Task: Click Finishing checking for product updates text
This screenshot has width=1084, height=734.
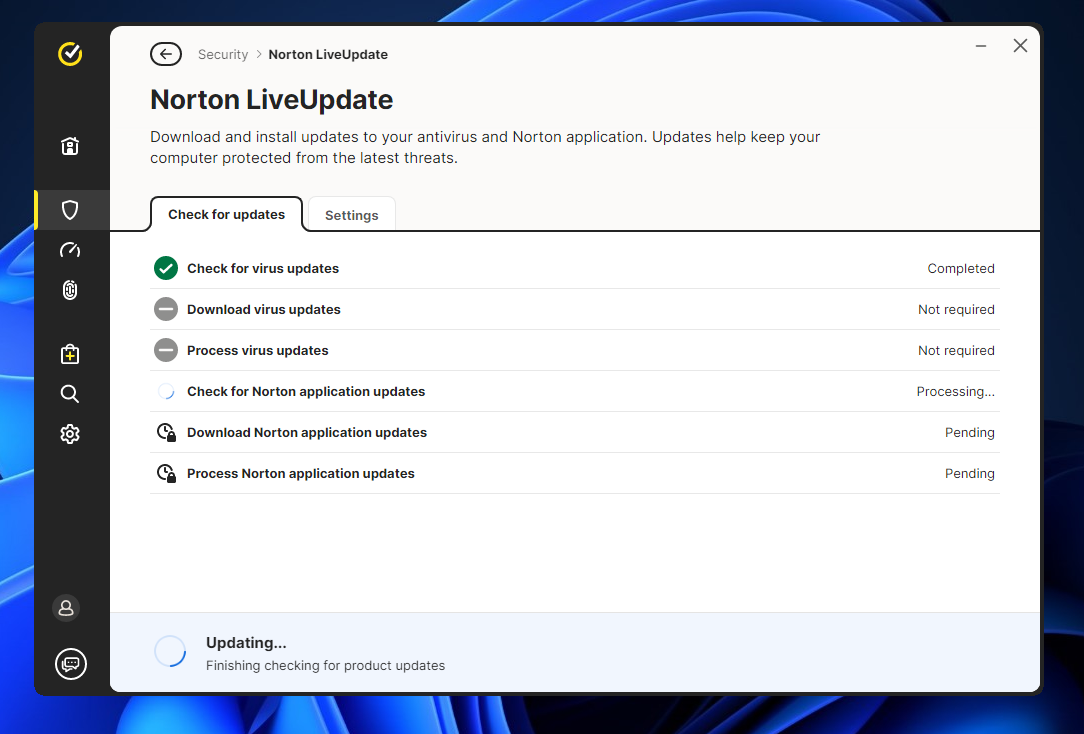Action: pos(326,666)
